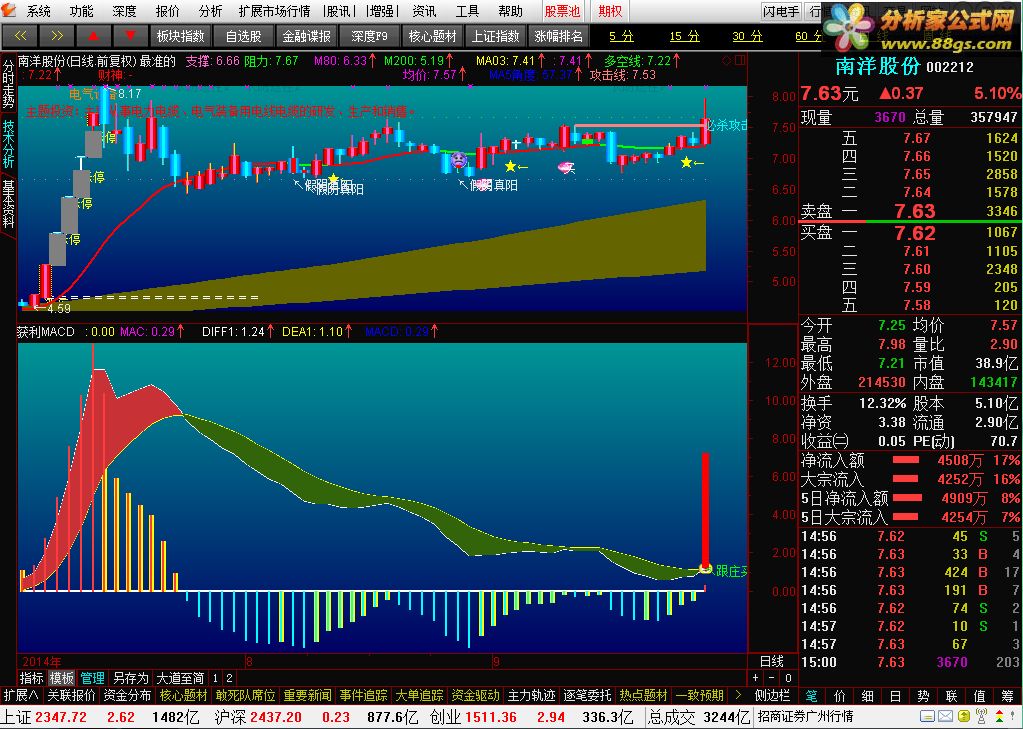1023x729 pixels.
Task: Open the 主力轨迹 tab
Action: coord(532,696)
